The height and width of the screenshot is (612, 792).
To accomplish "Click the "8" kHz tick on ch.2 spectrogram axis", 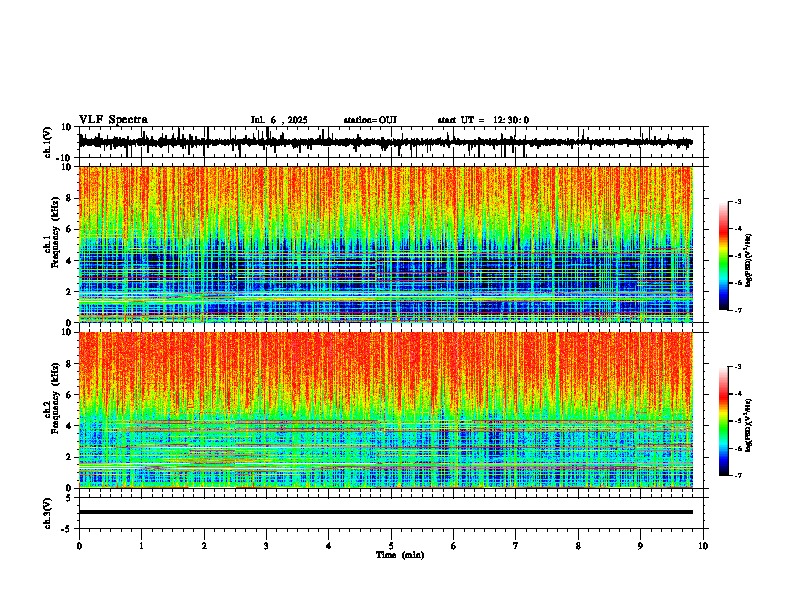I will click(x=70, y=364).
